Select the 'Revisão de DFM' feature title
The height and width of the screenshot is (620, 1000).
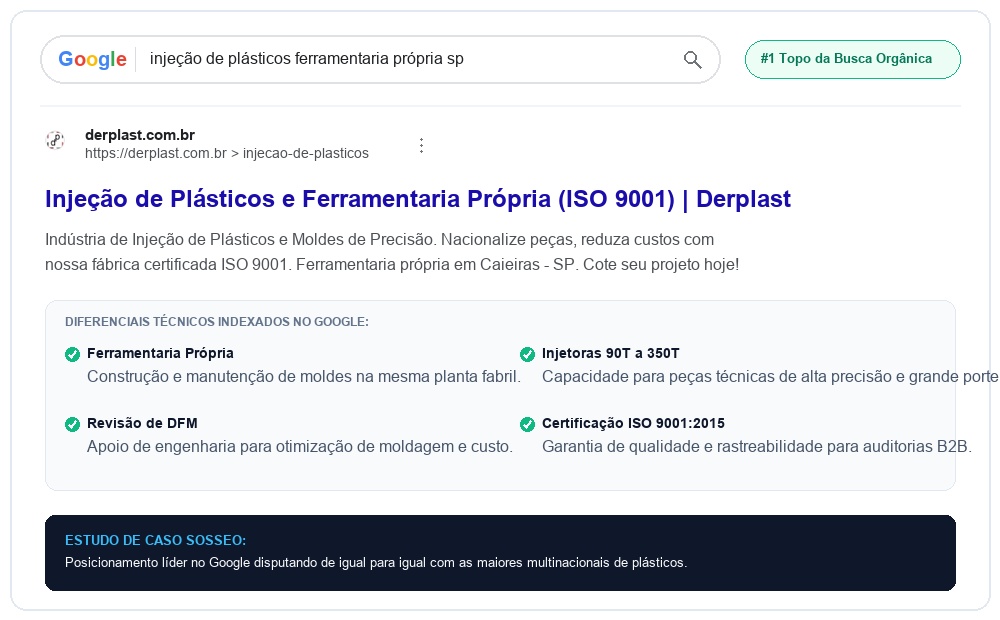pos(142,424)
